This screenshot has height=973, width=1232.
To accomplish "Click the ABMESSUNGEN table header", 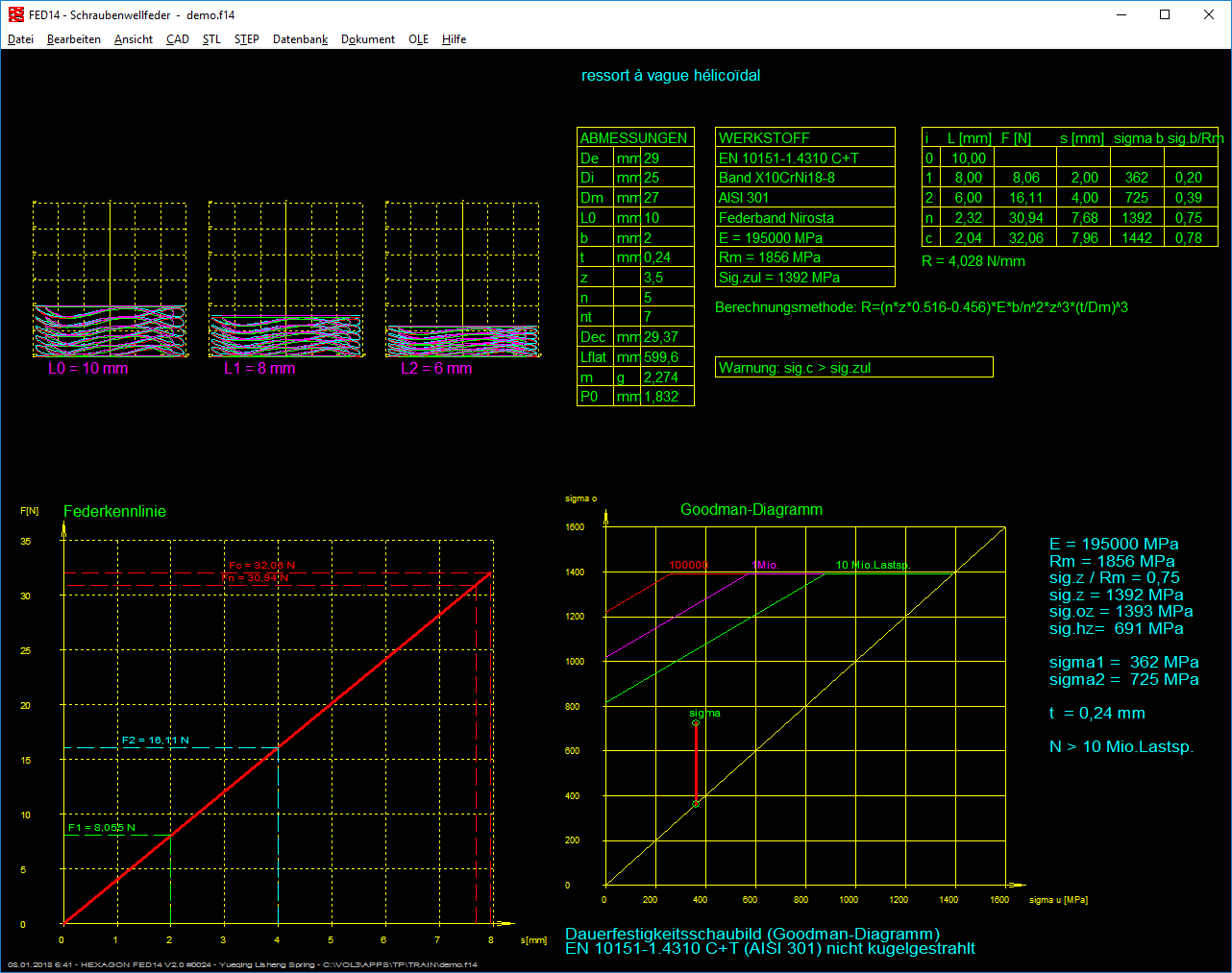I will coord(634,137).
